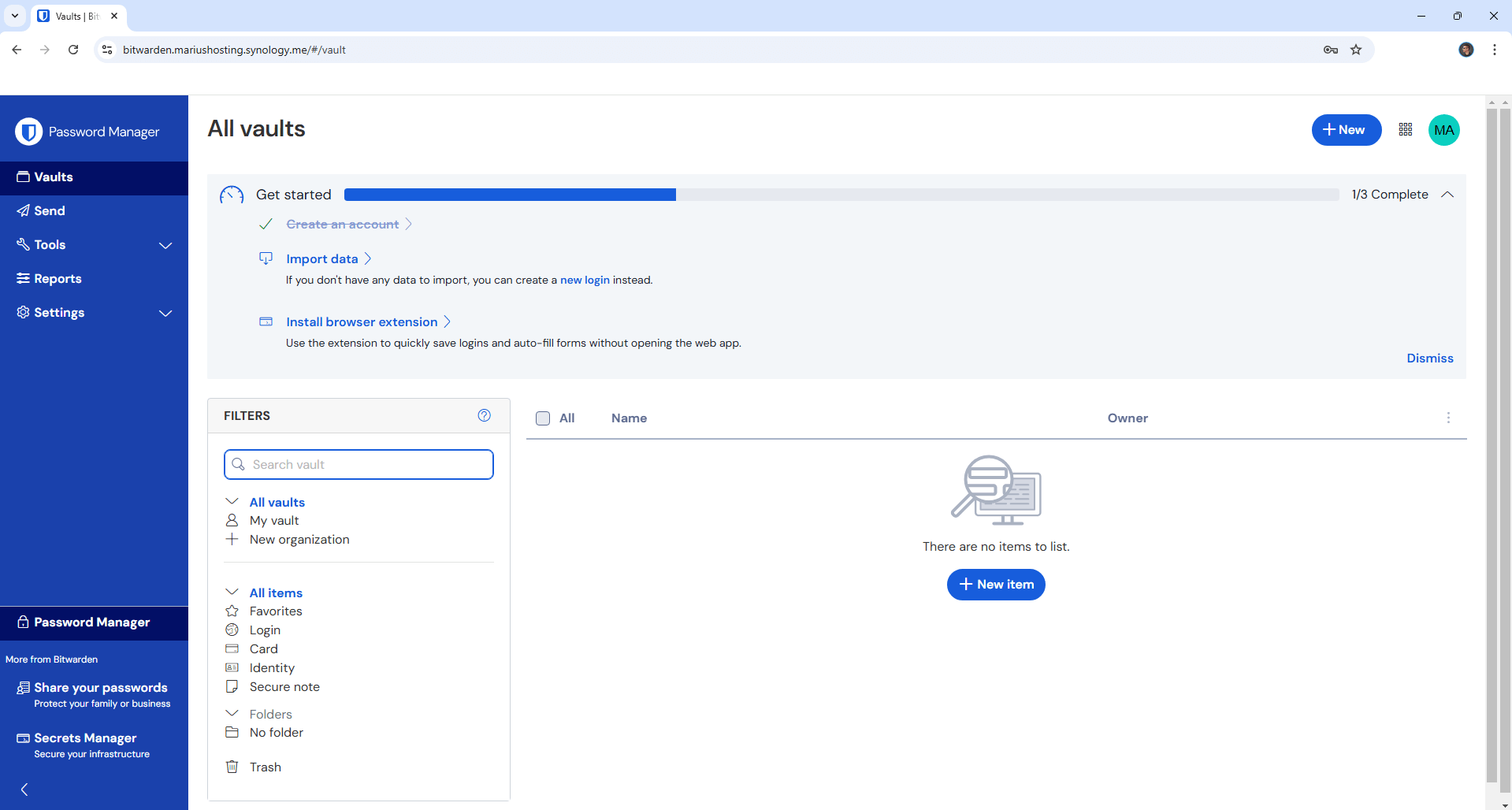
Task: View site information icon in address bar
Action: [108, 50]
